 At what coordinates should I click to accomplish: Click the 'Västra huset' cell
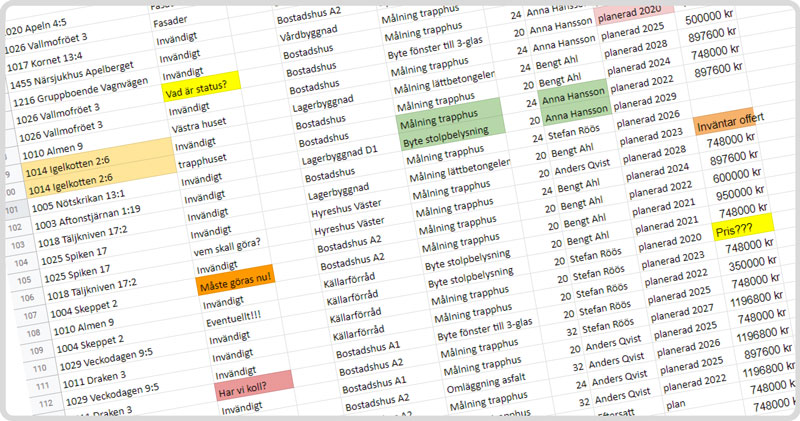(x=198, y=126)
